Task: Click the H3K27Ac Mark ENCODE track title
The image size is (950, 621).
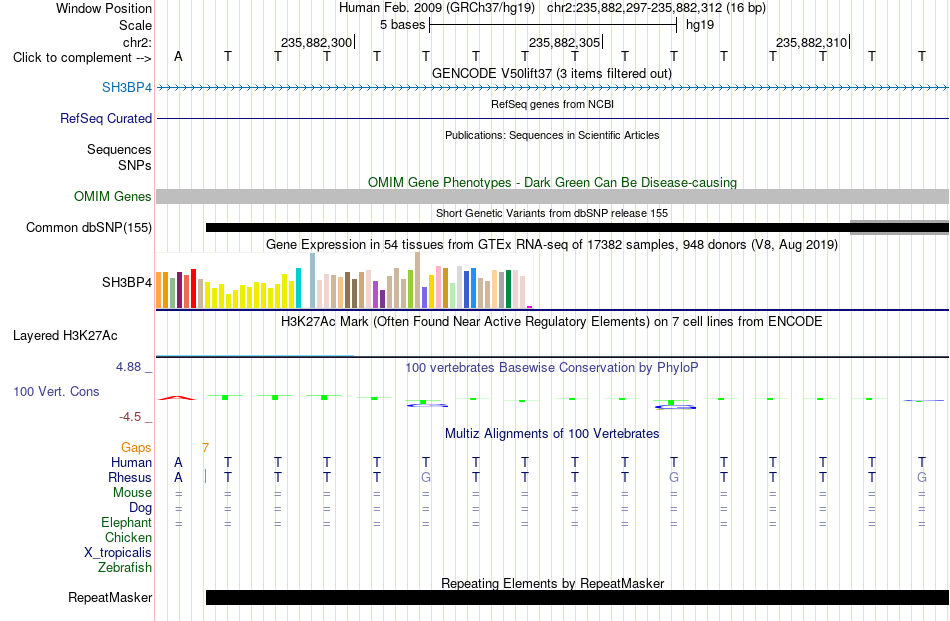Action: pyautogui.click(x=552, y=321)
